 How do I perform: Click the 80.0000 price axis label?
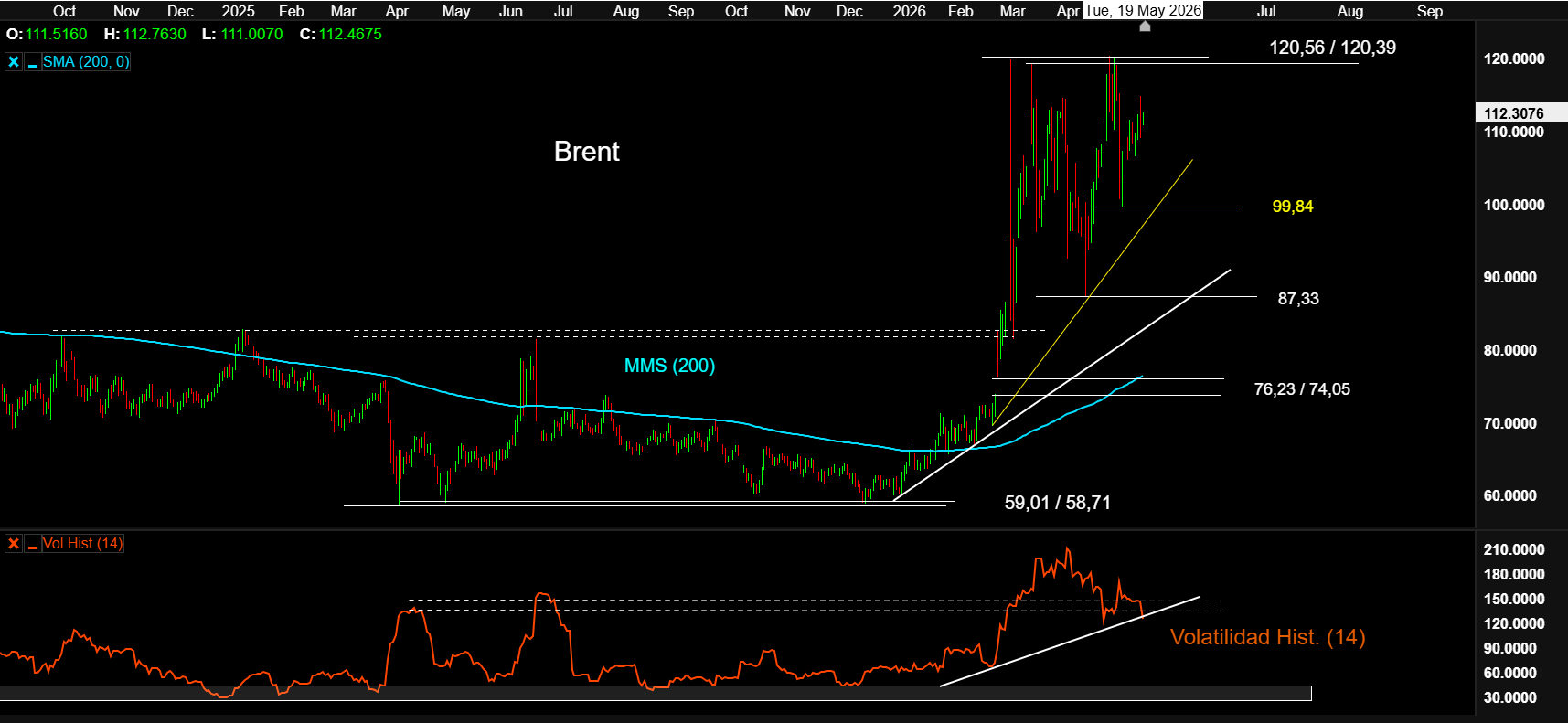[x=1509, y=350]
